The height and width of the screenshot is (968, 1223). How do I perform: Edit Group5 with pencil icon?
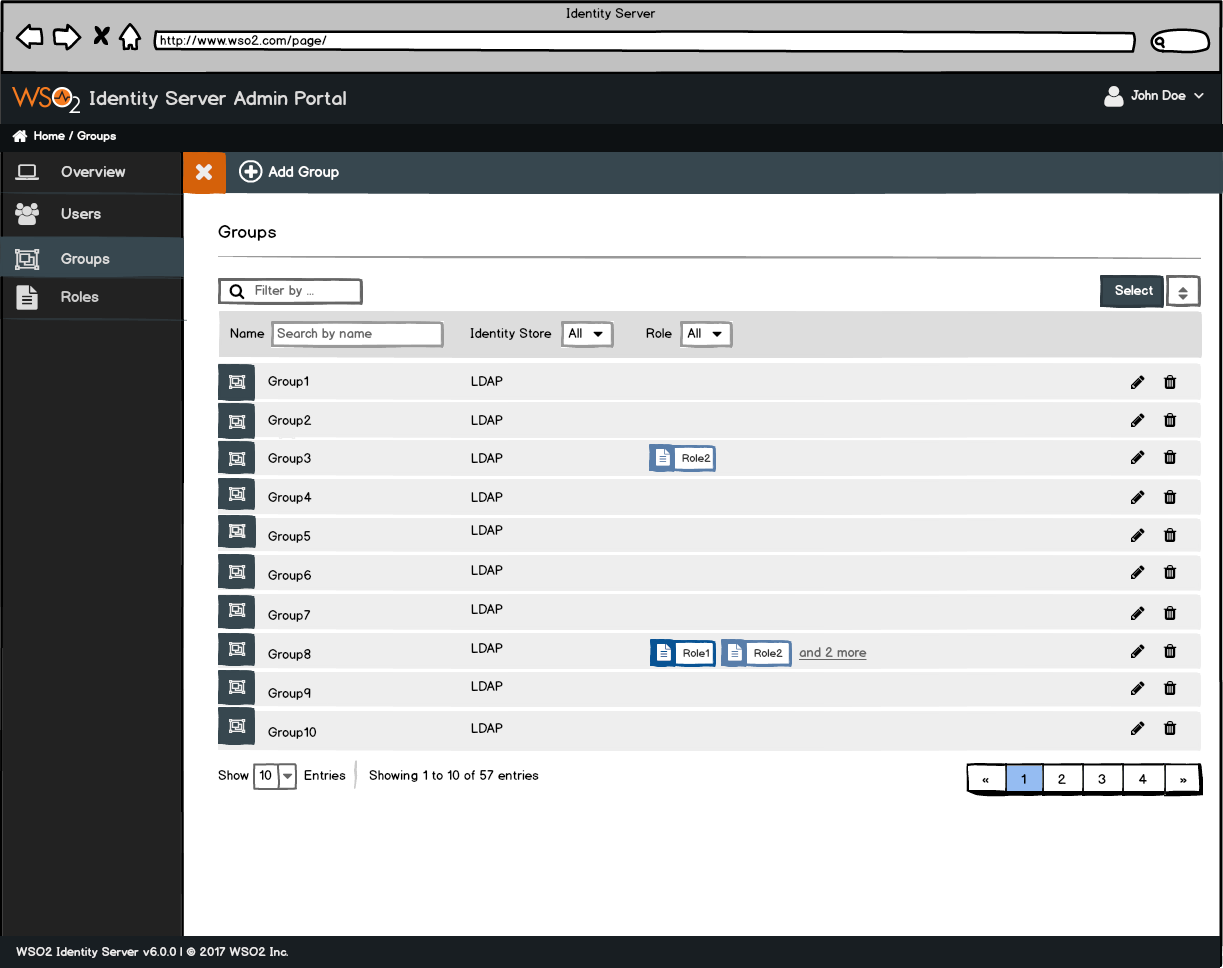1137,535
